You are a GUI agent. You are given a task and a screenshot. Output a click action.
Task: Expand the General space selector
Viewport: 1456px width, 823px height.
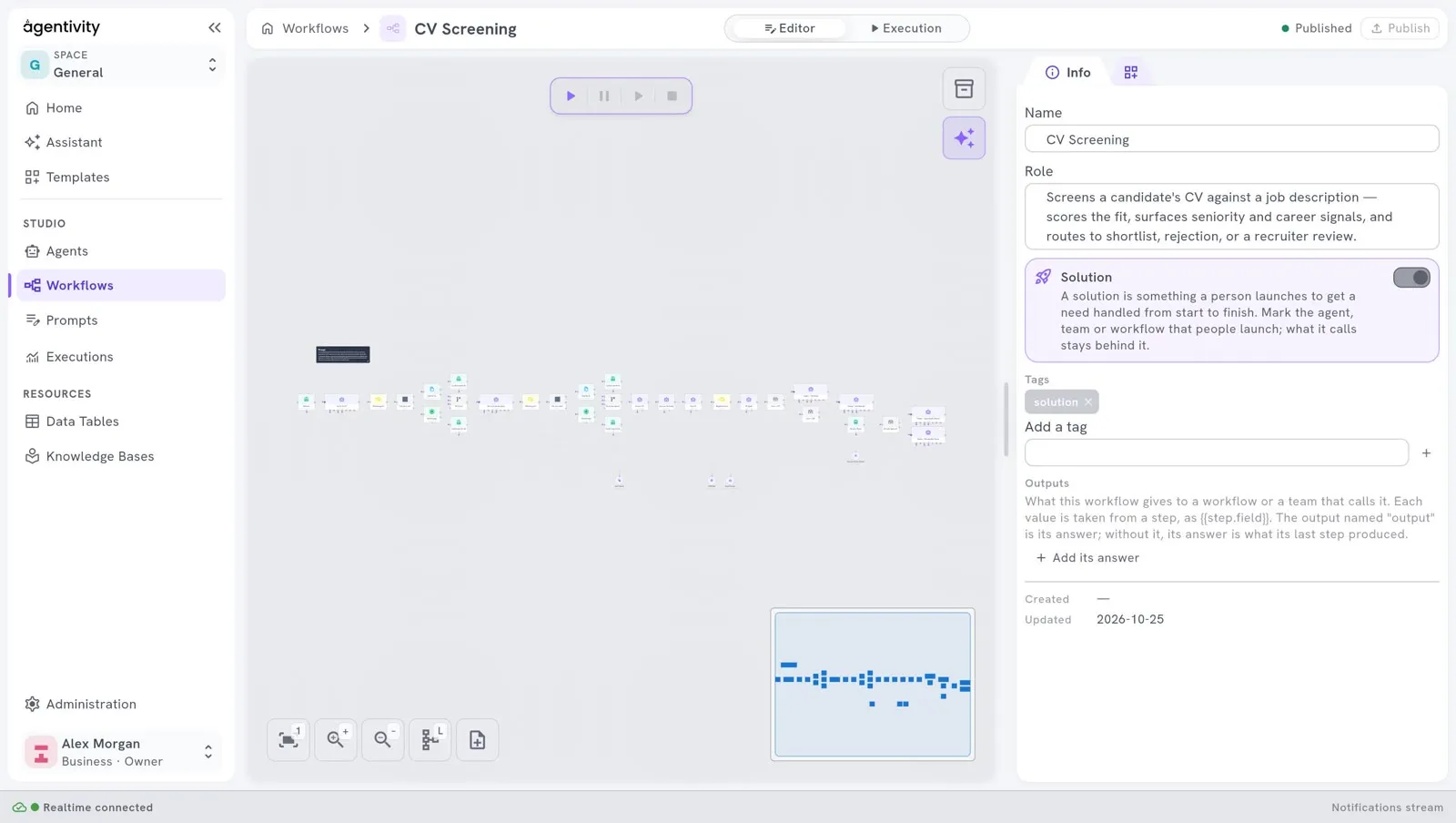pyautogui.click(x=123, y=65)
